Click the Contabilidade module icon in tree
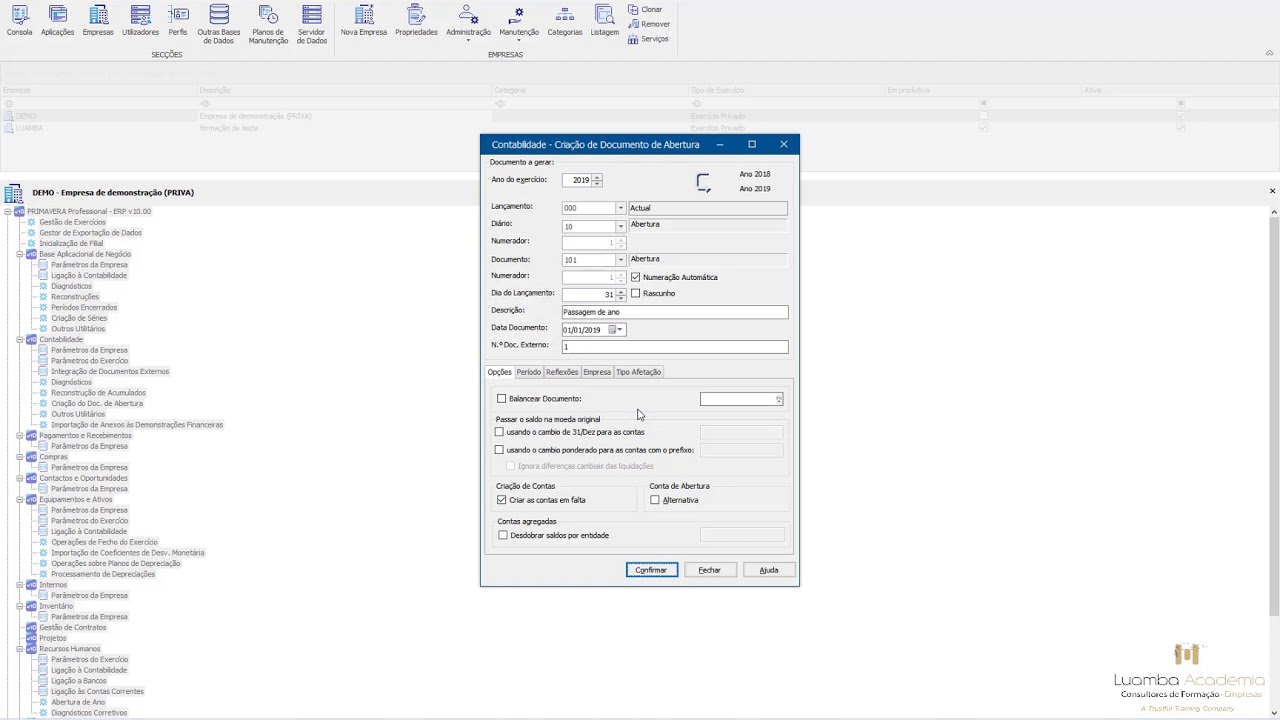 (x=31, y=340)
